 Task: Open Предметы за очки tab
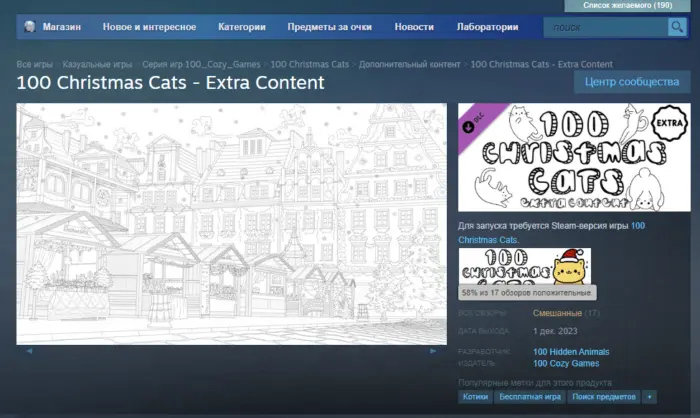tap(329, 27)
